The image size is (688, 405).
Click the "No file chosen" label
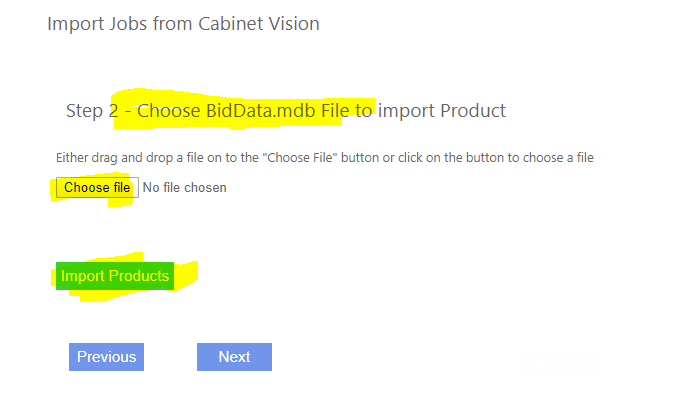(184, 188)
